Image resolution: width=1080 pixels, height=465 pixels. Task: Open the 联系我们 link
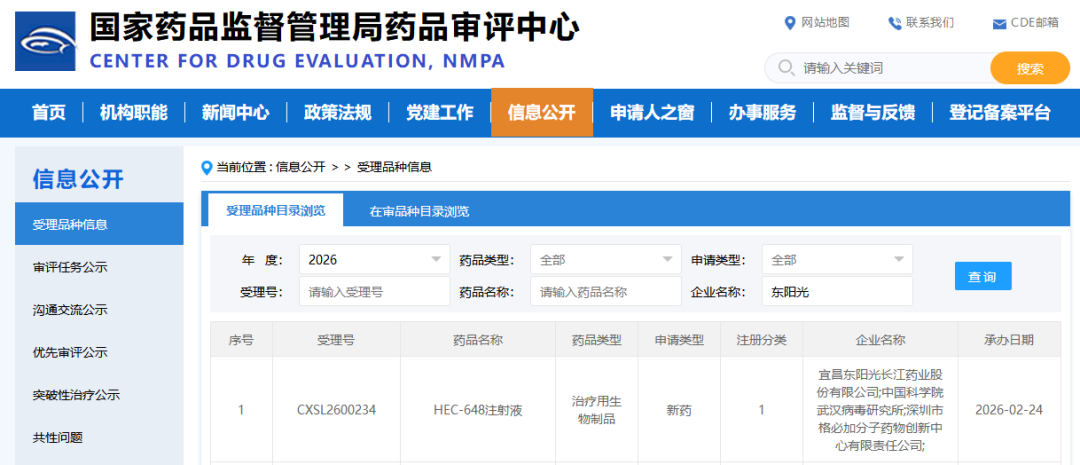pyautogui.click(x=930, y=23)
